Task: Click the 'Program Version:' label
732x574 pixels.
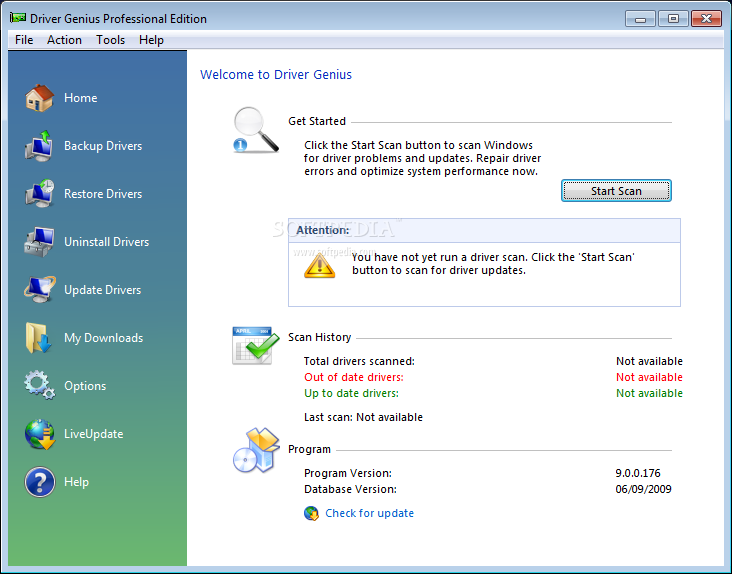Action: click(x=348, y=473)
